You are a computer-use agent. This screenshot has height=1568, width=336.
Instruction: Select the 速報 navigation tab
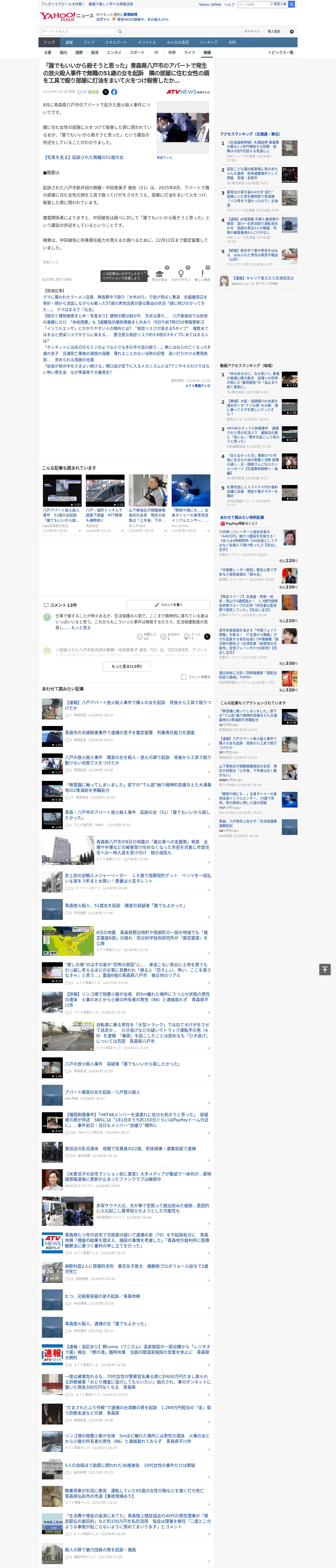(x=69, y=42)
